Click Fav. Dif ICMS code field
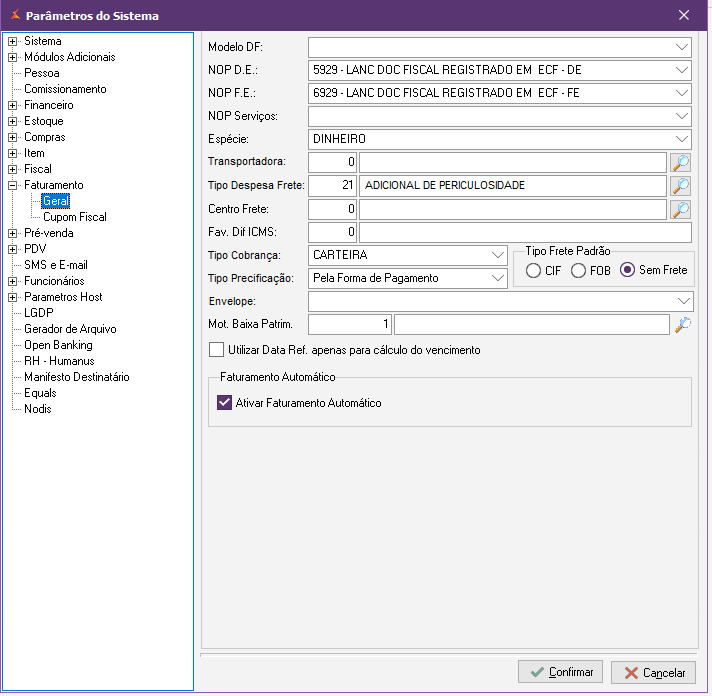Image resolution: width=712 pixels, height=696 pixels. coord(332,232)
